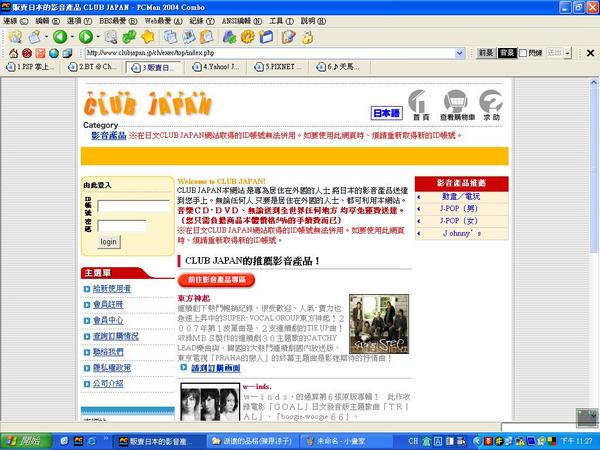Viewport: 600px width, 450px height.
Task: Click the 首頁 home icon on the Club Japan page
Action: coord(420,105)
